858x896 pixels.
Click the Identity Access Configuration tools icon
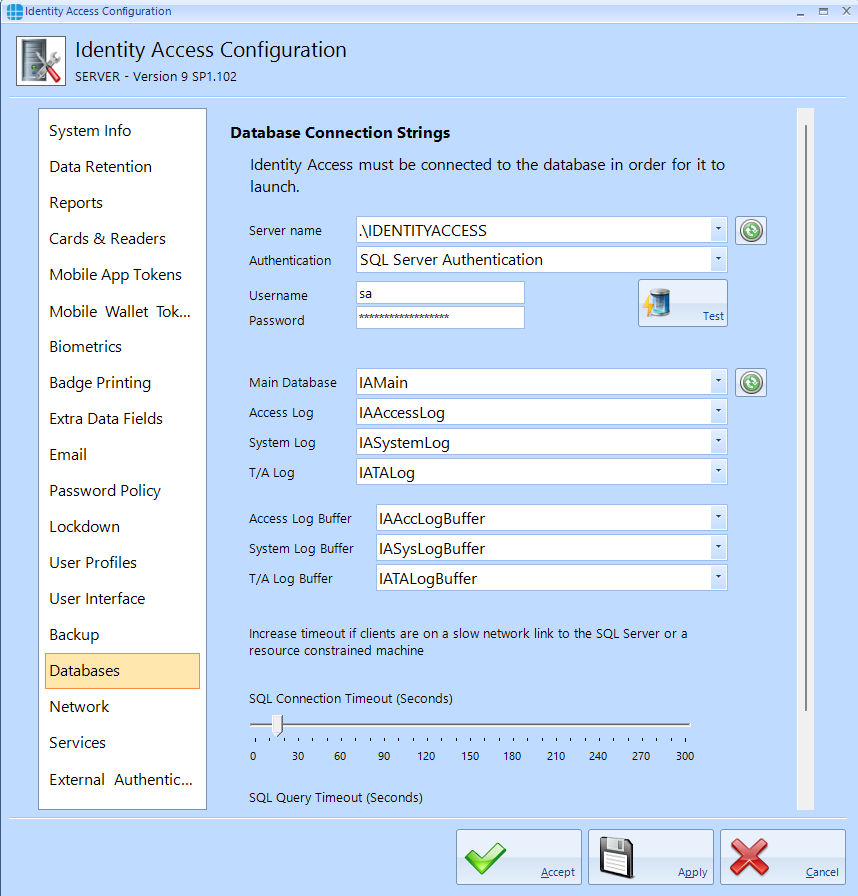41,61
